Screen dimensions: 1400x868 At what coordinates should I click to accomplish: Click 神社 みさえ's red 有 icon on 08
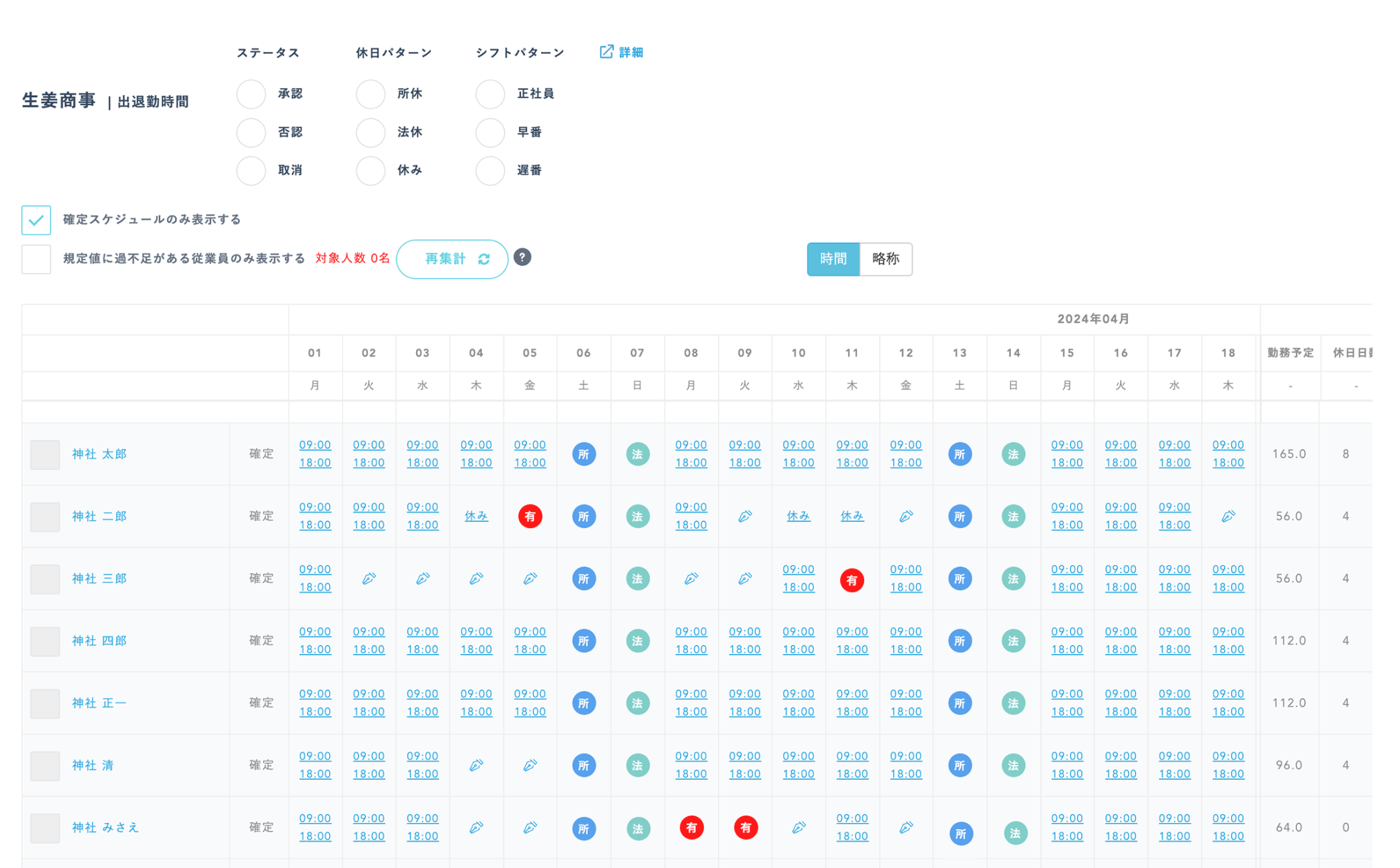click(691, 828)
